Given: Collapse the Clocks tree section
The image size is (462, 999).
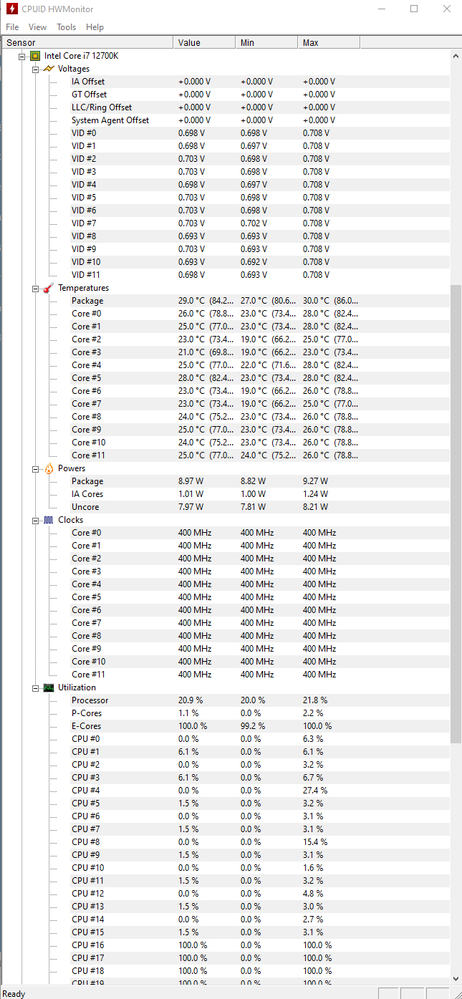Looking at the screenshot, I should tap(35, 520).
